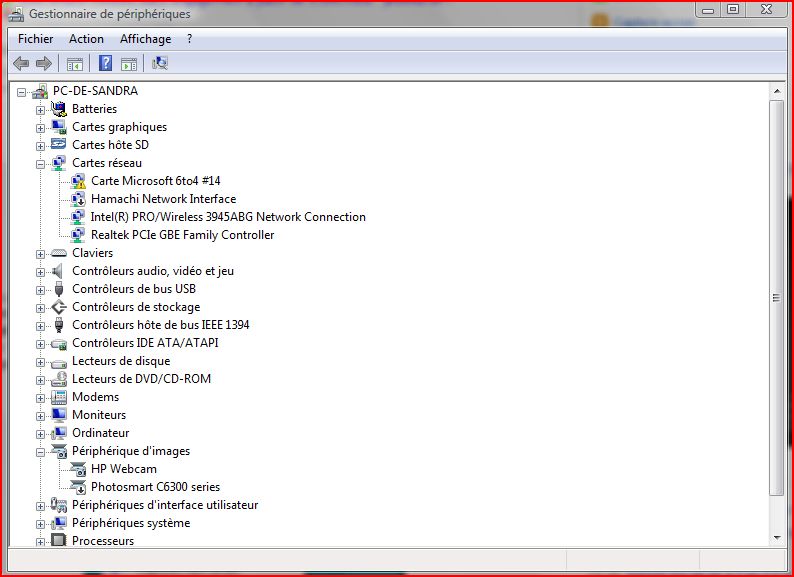Click the show/hide console tree toolbar icon
The image size is (794, 577).
74,64
